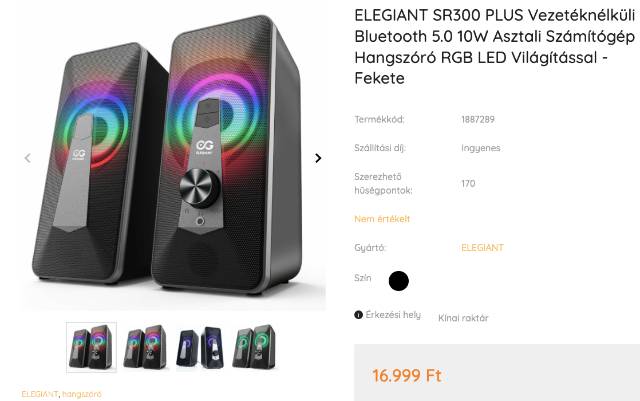The width and height of the screenshot is (640, 401).
Task: Click the product title ELEGIANT SR300 PLUS
Action: click(494, 47)
